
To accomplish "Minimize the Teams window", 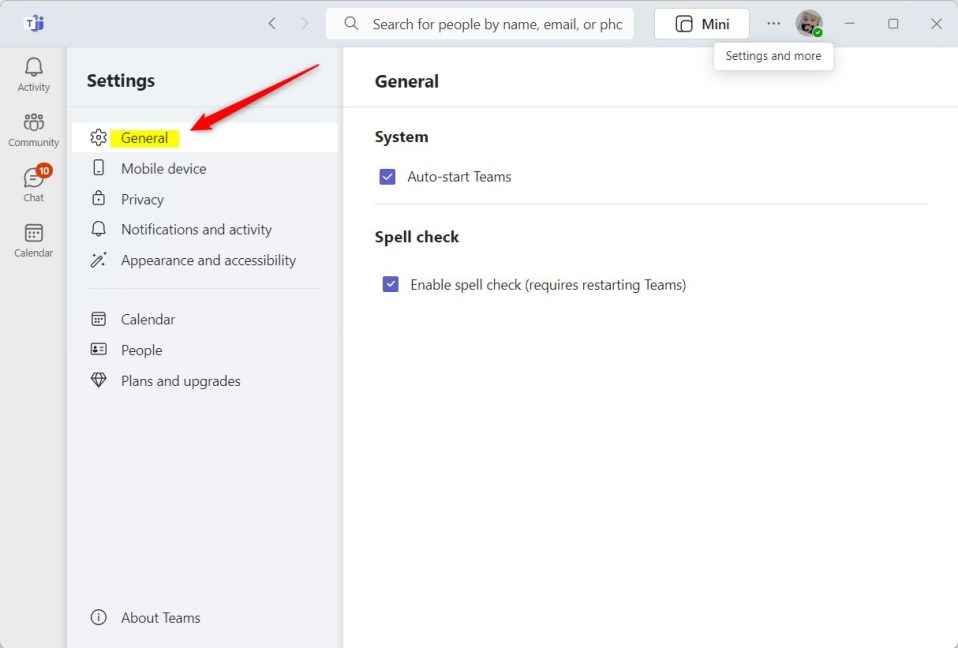I will coord(849,24).
